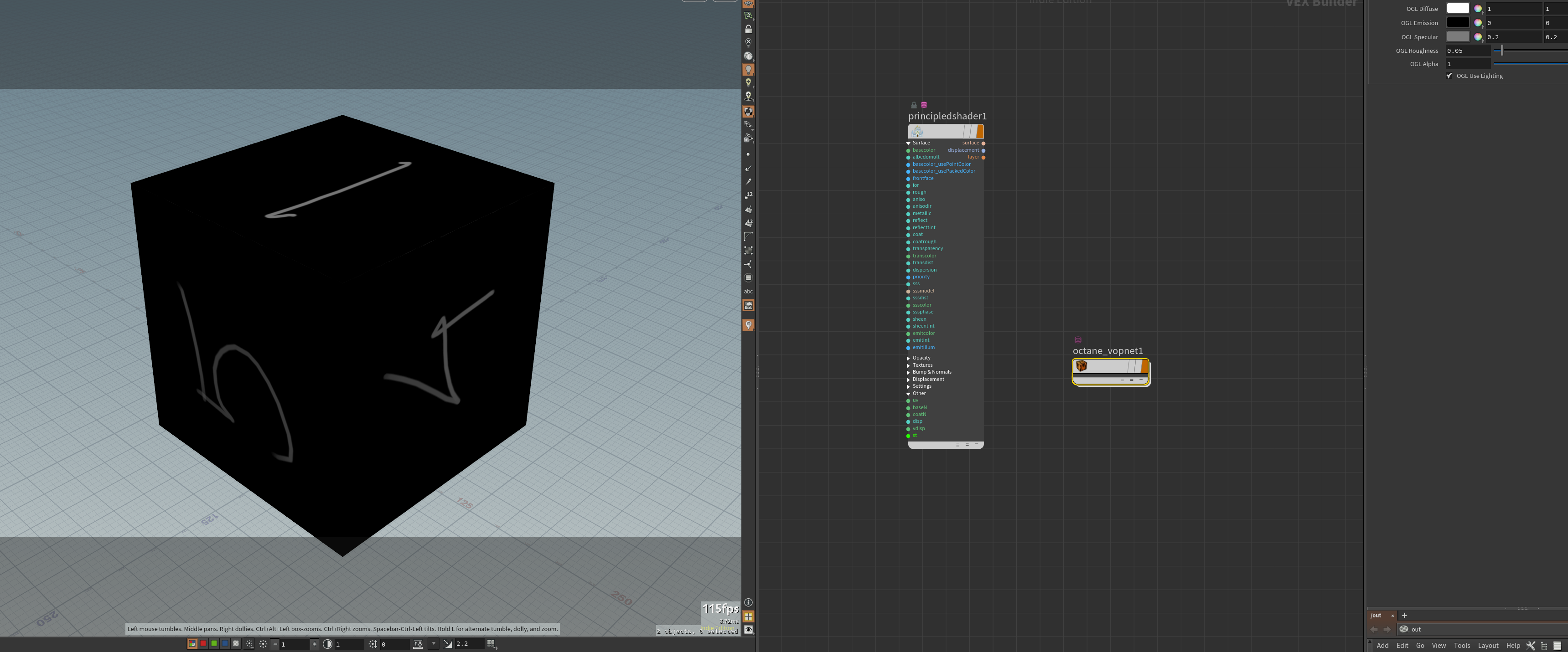The width and height of the screenshot is (1568, 652).
Task: Toggle OGL Use Lighting checkbox
Action: (x=1449, y=76)
